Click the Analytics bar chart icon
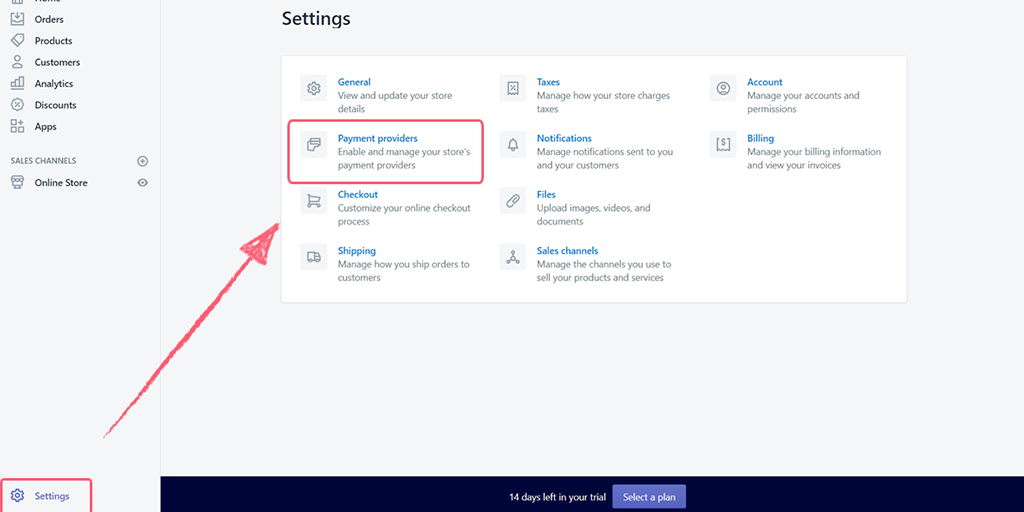The width and height of the screenshot is (1024, 512). click(x=18, y=84)
